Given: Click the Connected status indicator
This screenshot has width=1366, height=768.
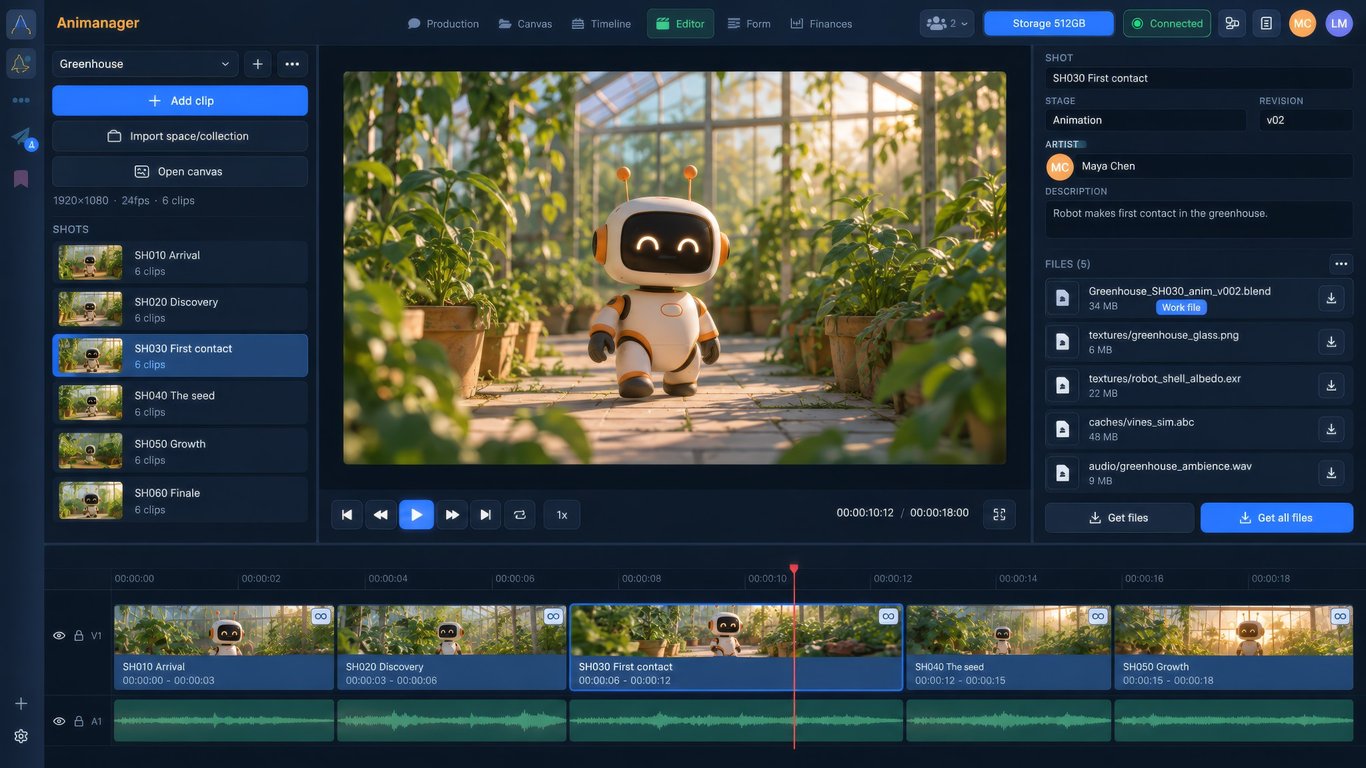Looking at the screenshot, I should [1167, 23].
